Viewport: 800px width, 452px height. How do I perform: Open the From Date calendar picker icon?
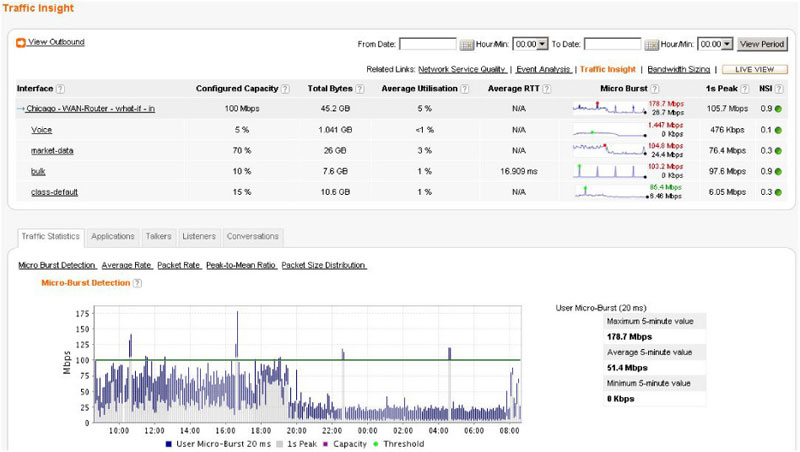coord(466,45)
